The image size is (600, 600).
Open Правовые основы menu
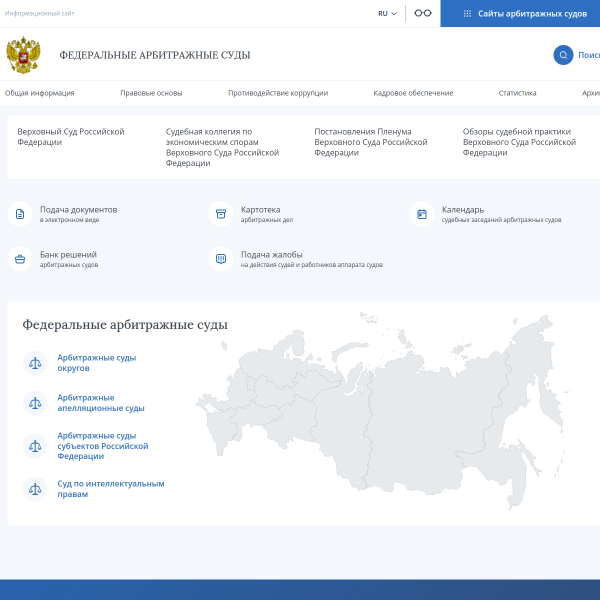click(x=151, y=93)
